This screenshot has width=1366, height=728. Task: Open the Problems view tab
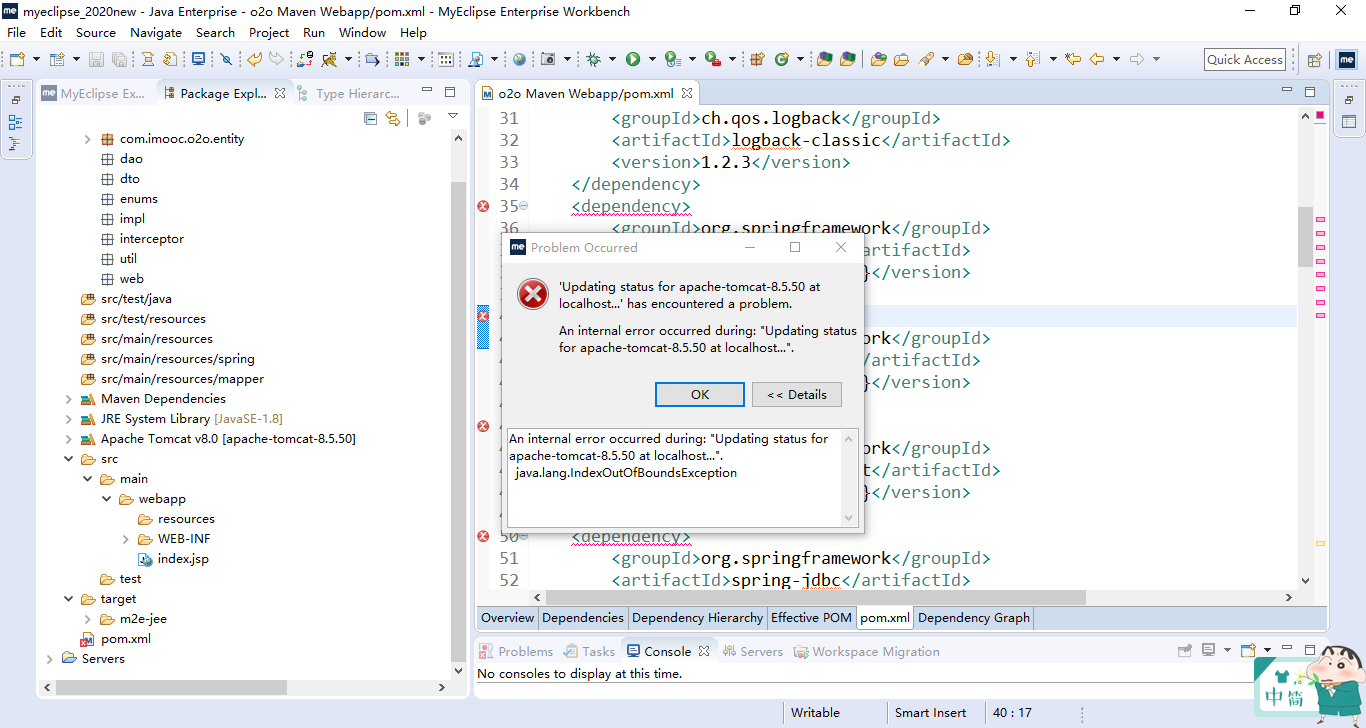pyautogui.click(x=516, y=651)
